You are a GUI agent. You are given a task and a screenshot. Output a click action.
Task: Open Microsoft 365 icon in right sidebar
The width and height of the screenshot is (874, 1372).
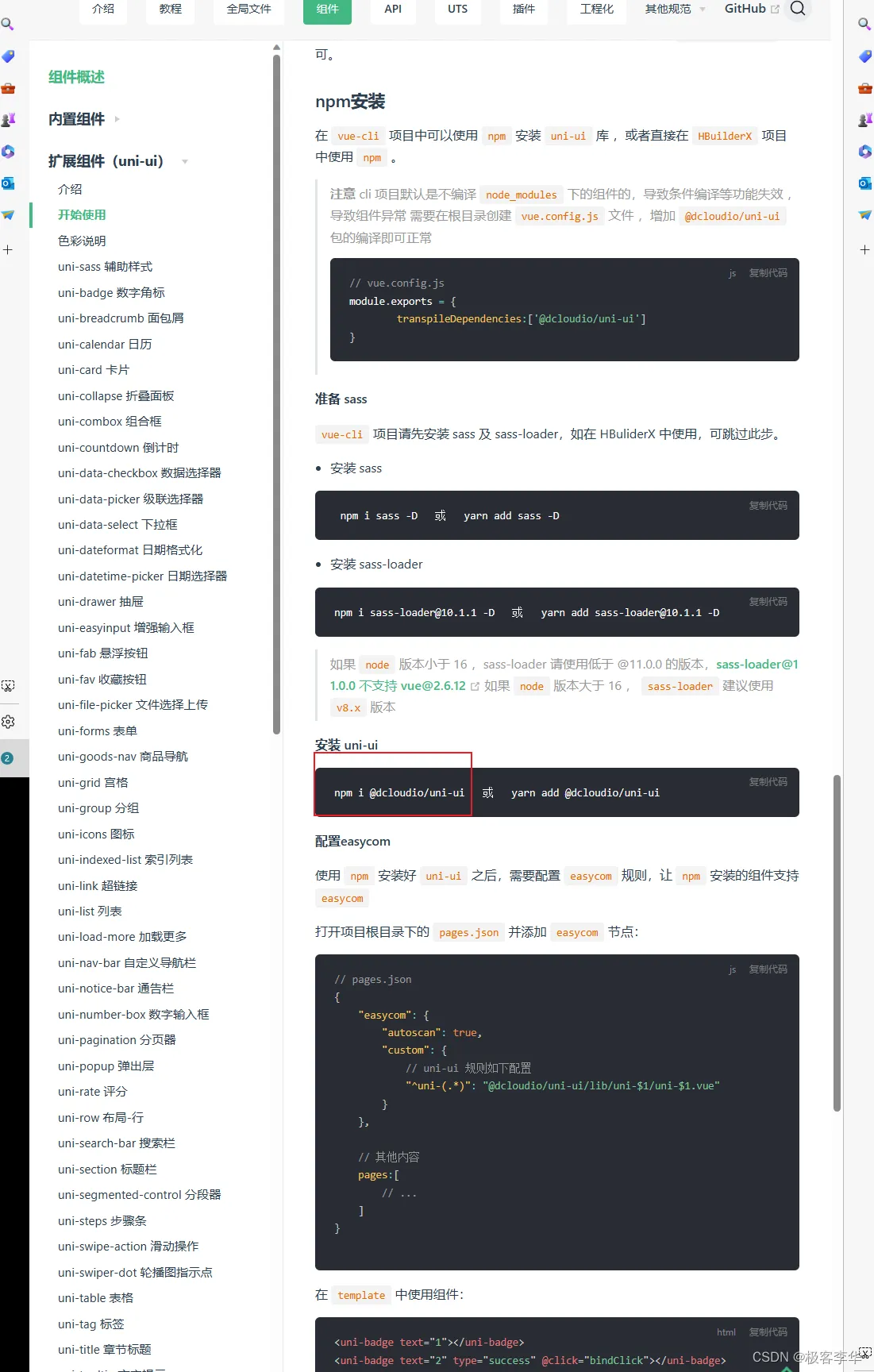pyautogui.click(x=865, y=152)
